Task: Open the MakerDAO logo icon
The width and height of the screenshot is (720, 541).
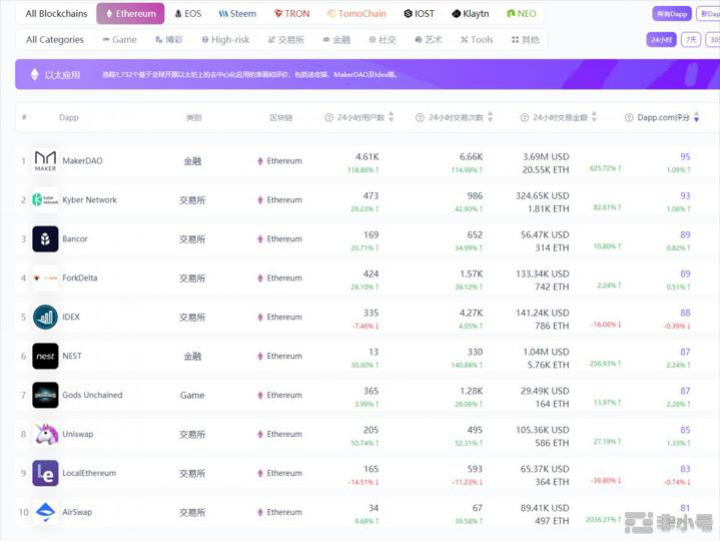Action: (x=45, y=161)
